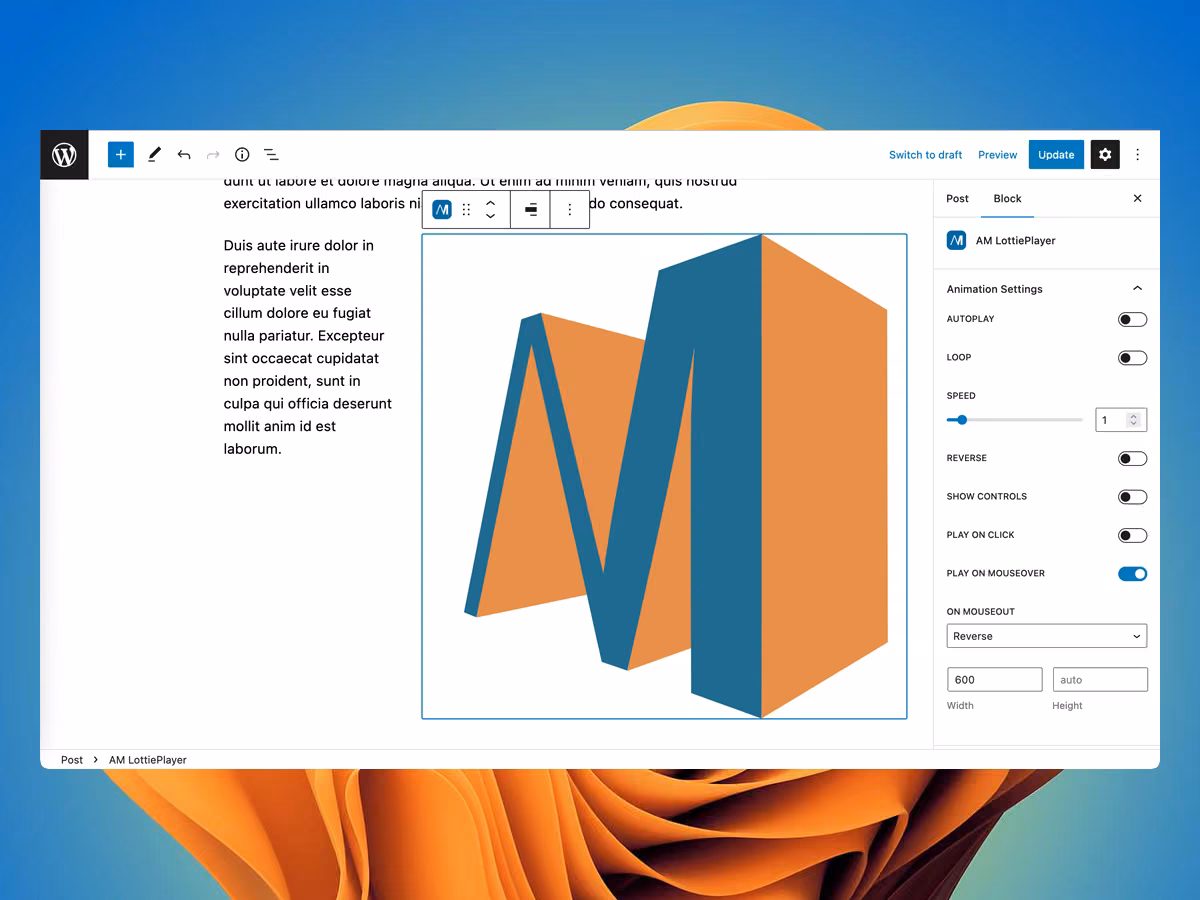Viewport: 1200px width, 900px height.
Task: Close the settings sidebar
Action: (1137, 198)
